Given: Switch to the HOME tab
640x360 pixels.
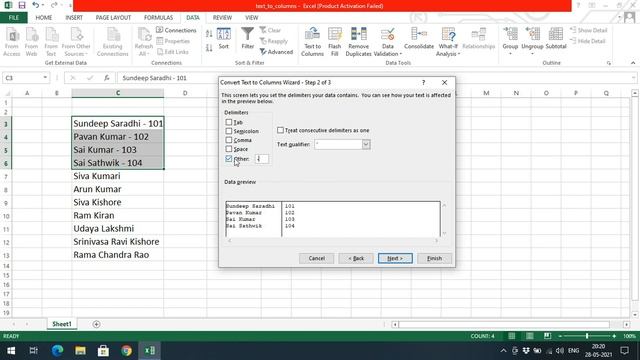Looking at the screenshot, I should pyautogui.click(x=44, y=18).
